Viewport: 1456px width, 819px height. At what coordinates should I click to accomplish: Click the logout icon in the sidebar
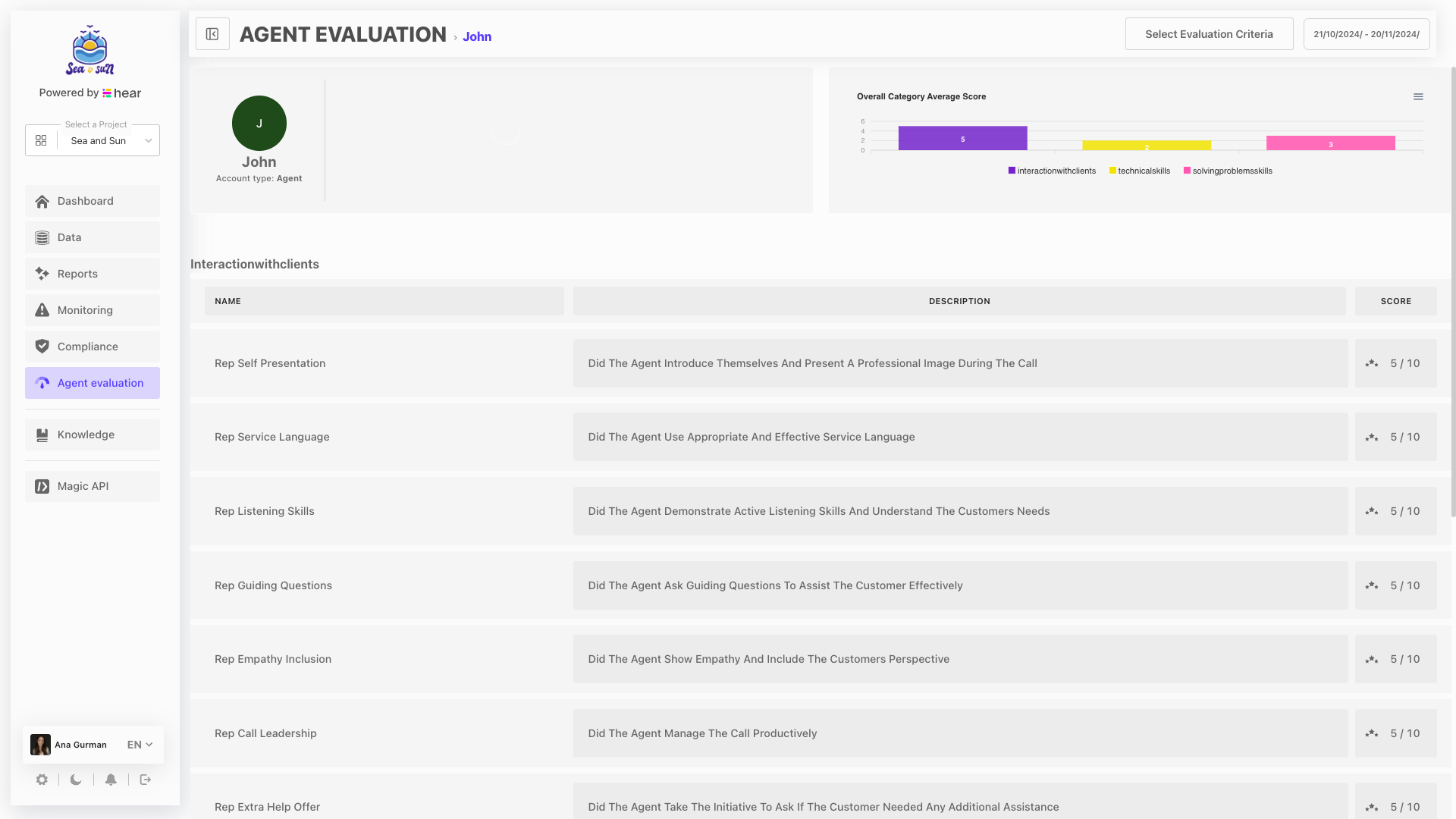click(146, 780)
